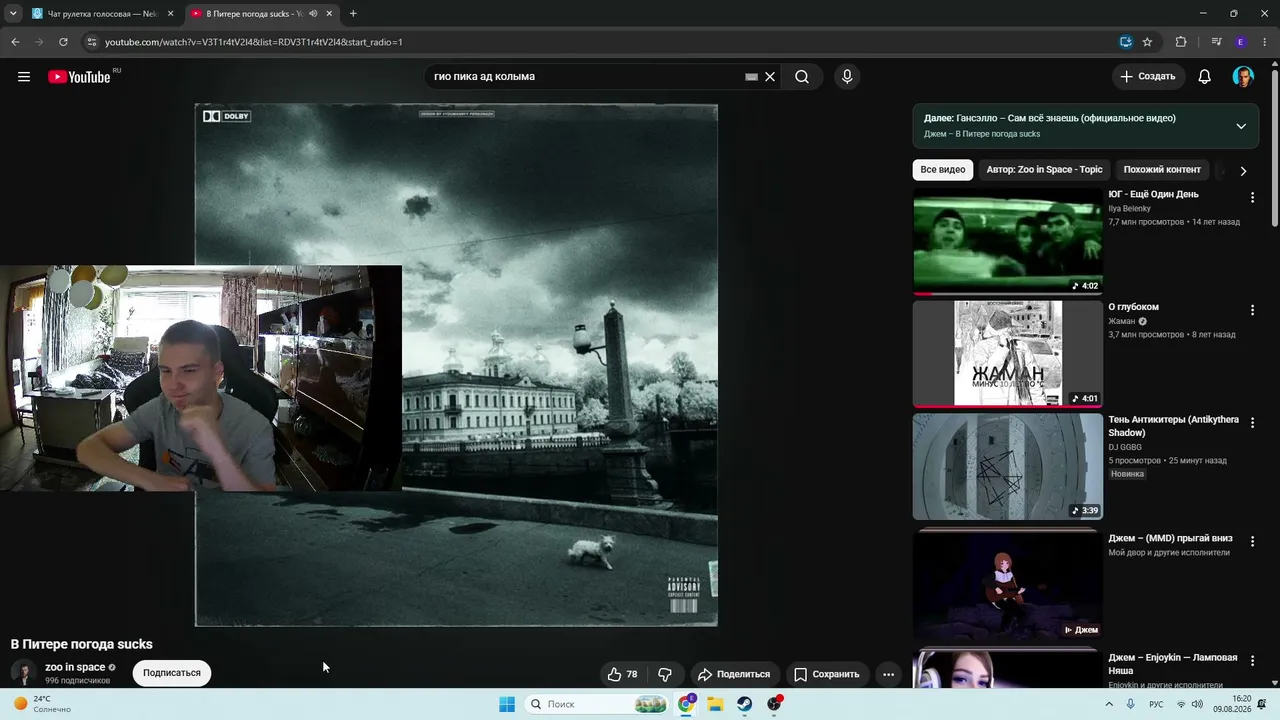Open the tab search dropdown
This screenshot has width=1280, height=720.
point(13,14)
